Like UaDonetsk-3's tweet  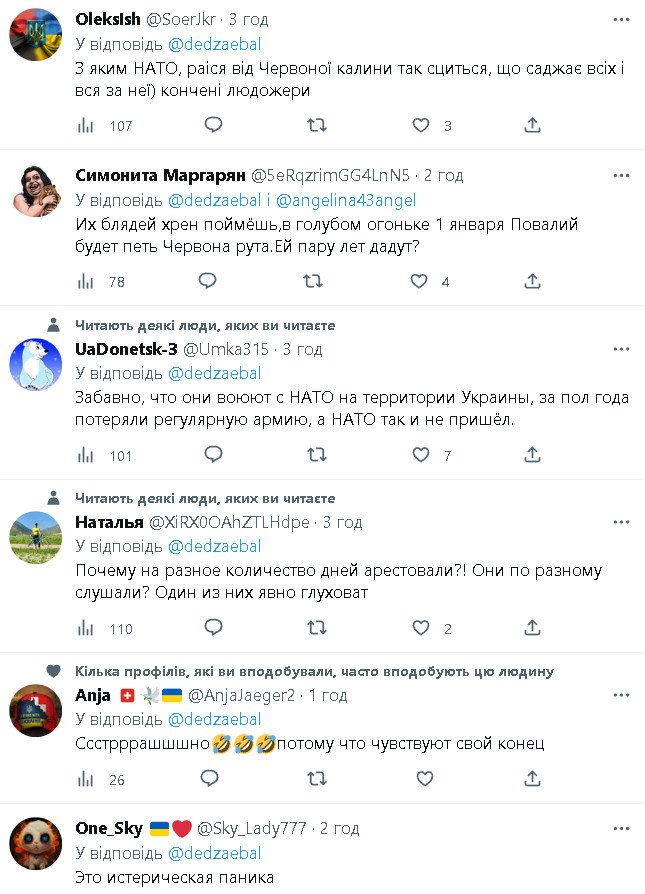tap(421, 455)
